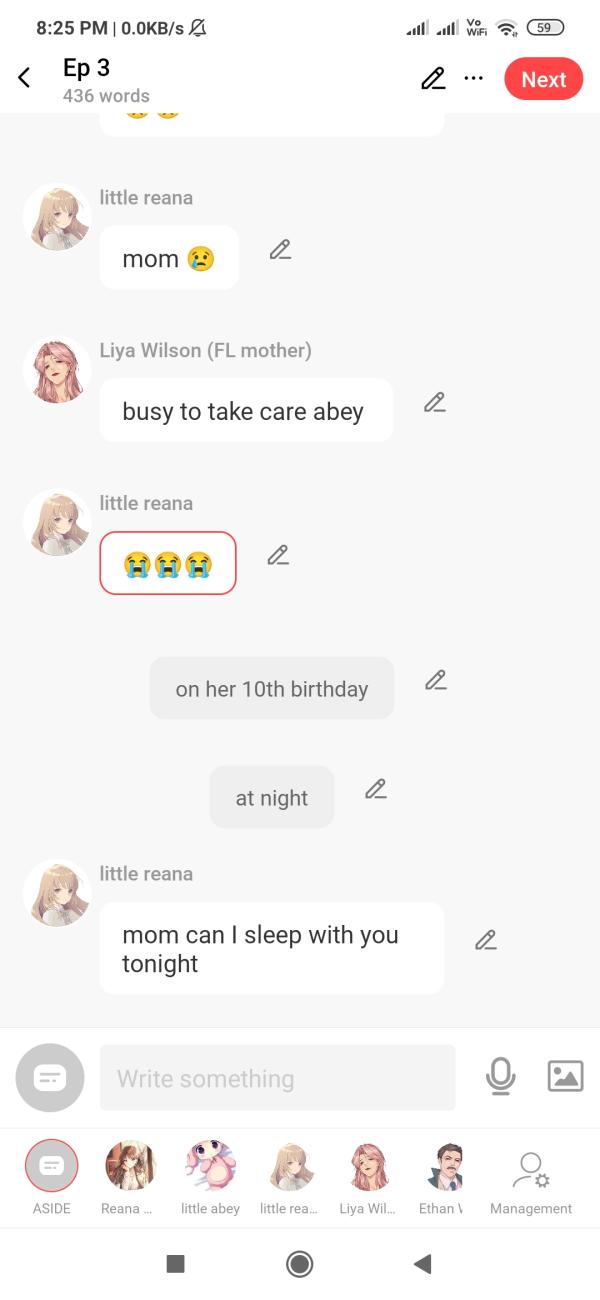The image size is (600, 1300).
Task: Choose the Reana character avatar in the speaker row
Action: pos(130,1166)
